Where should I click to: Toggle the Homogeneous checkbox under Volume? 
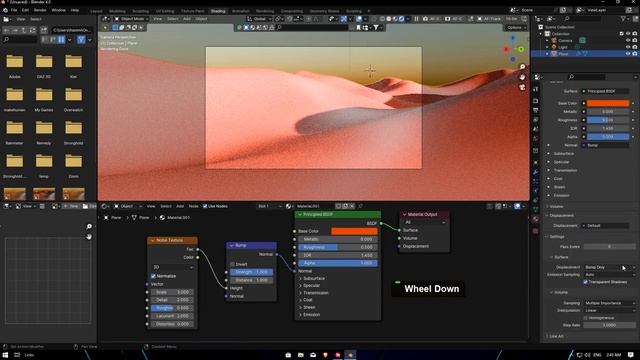586,318
